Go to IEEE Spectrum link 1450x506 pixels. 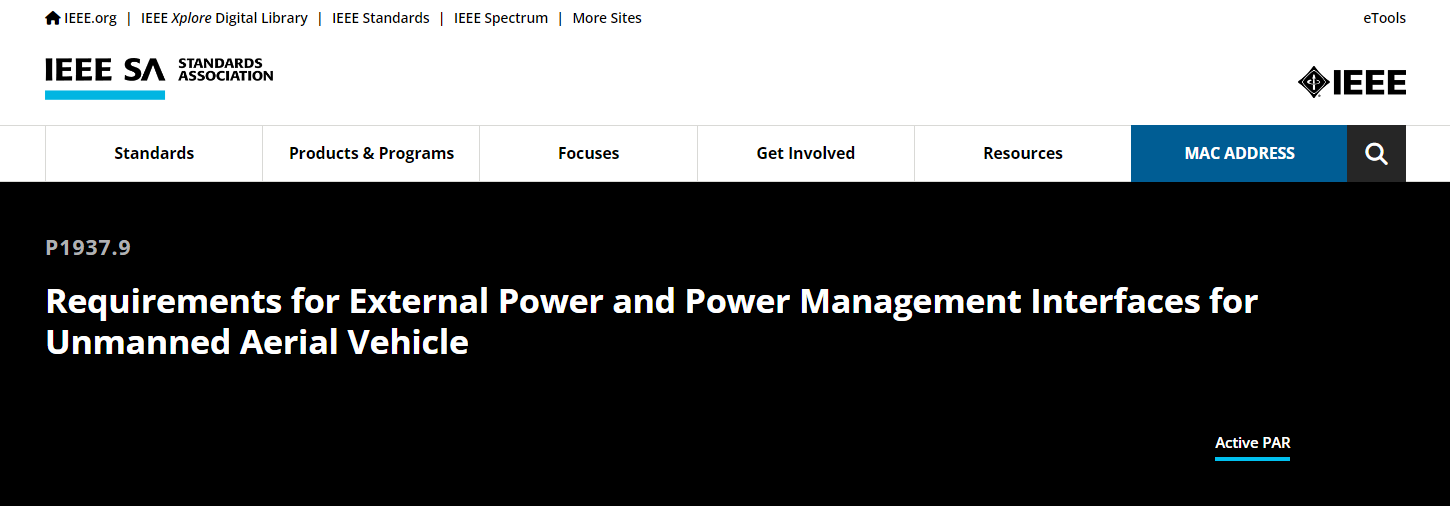tap(501, 18)
